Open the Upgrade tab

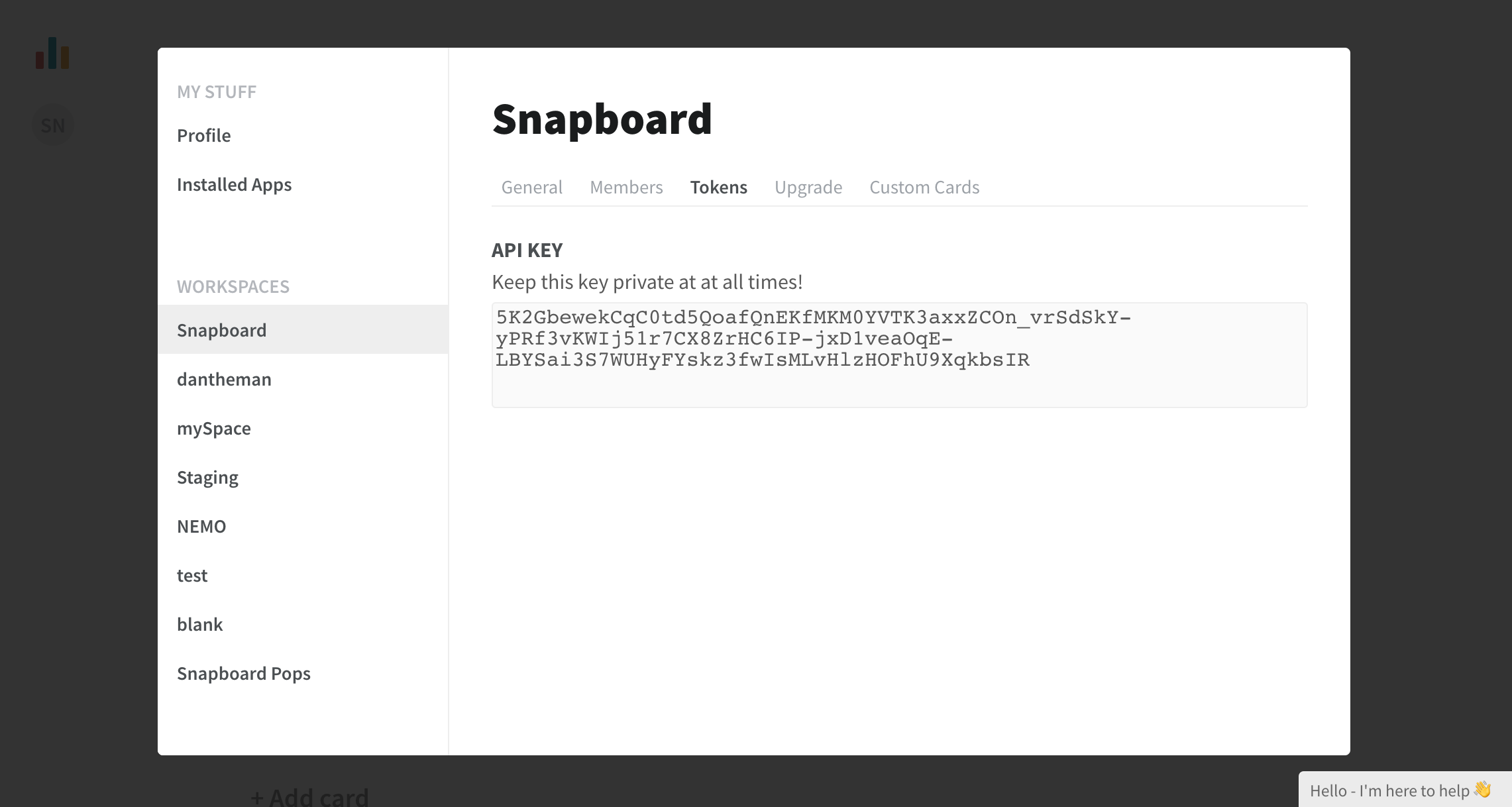point(808,187)
